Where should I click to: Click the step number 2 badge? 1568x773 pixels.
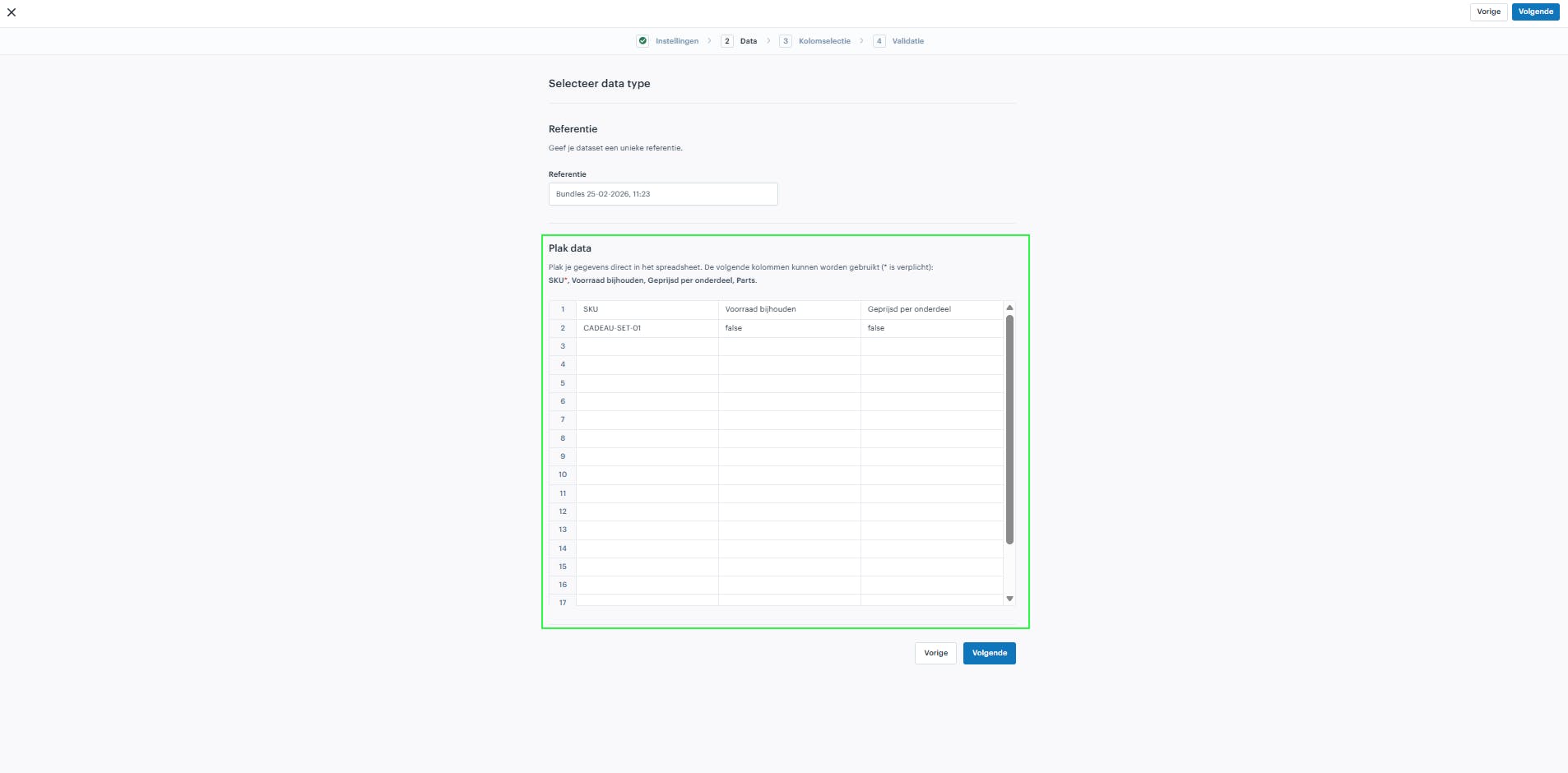coord(727,41)
